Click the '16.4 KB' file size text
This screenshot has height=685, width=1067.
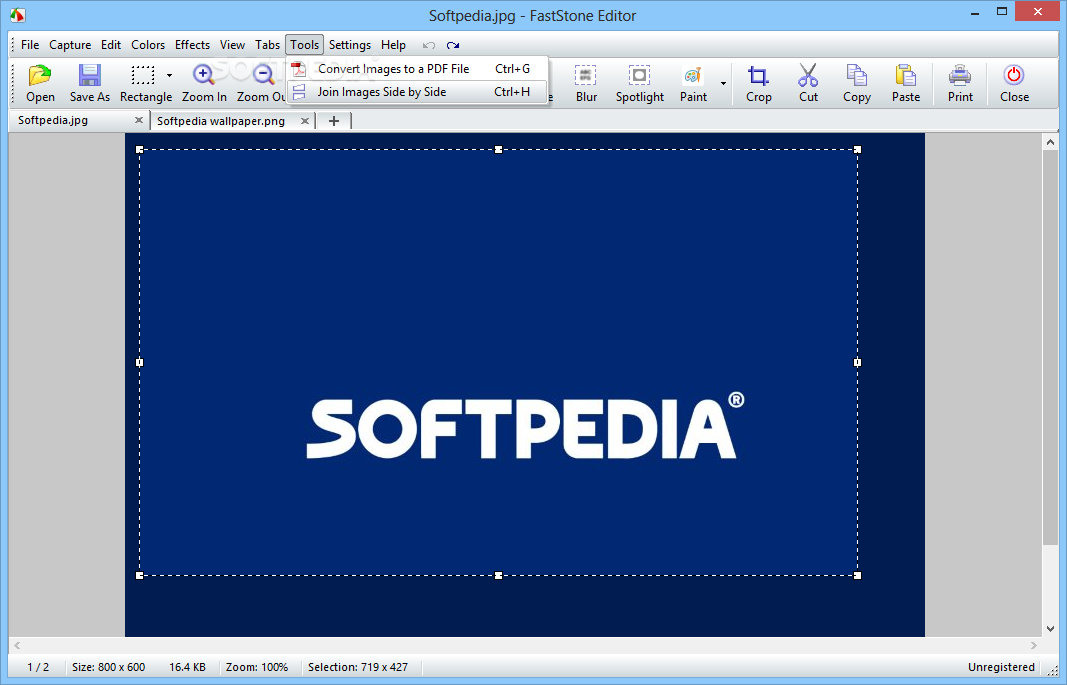[x=187, y=667]
